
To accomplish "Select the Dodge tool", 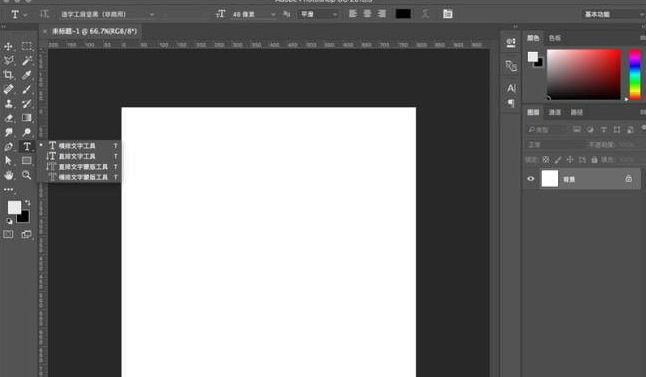I will [x=27, y=132].
